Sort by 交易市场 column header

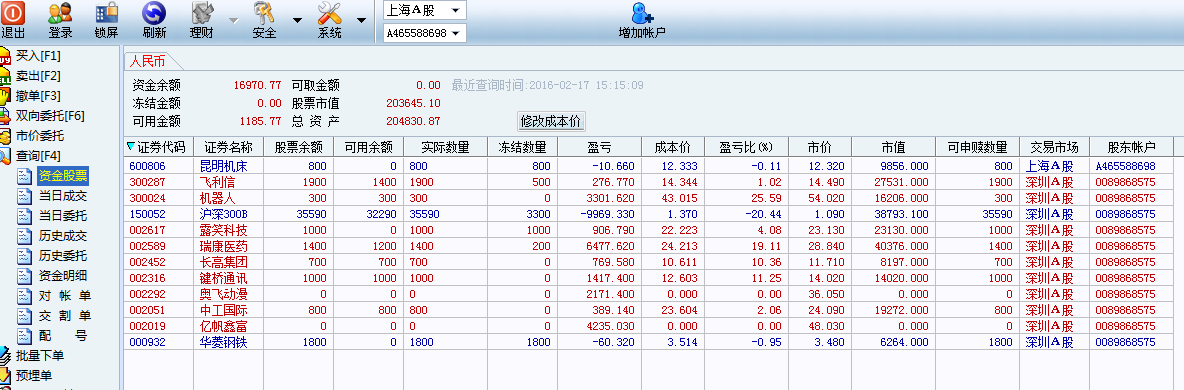[x=1054, y=147]
